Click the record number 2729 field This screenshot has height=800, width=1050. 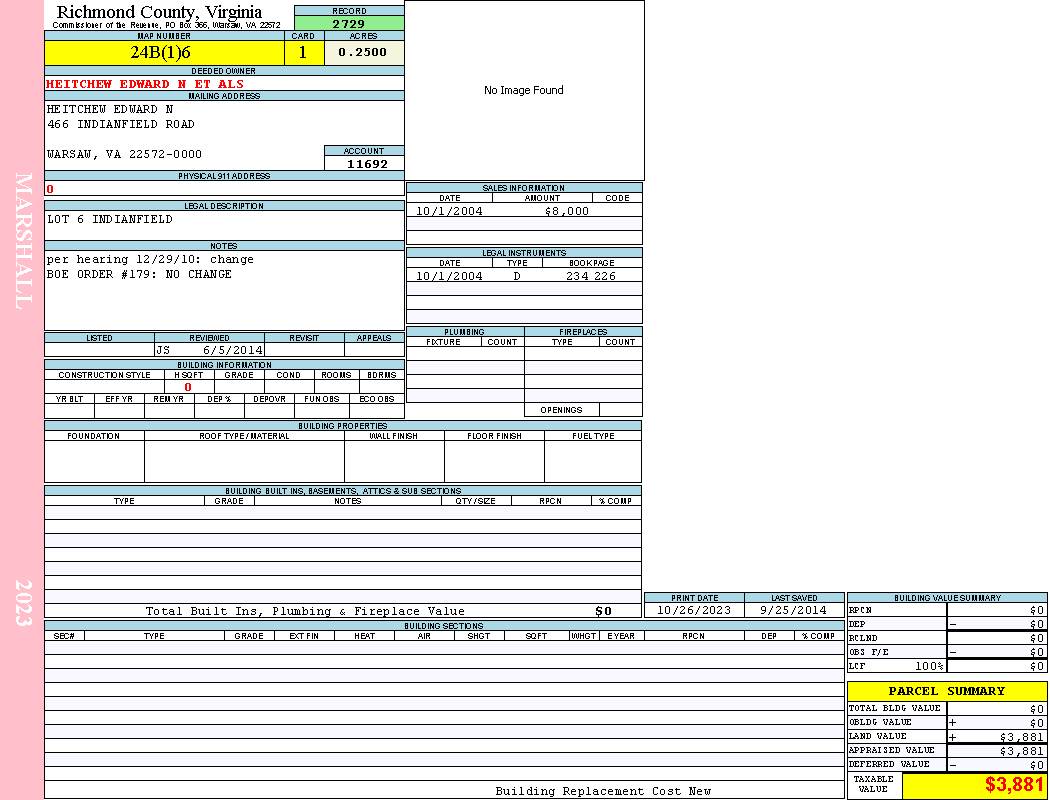point(349,24)
